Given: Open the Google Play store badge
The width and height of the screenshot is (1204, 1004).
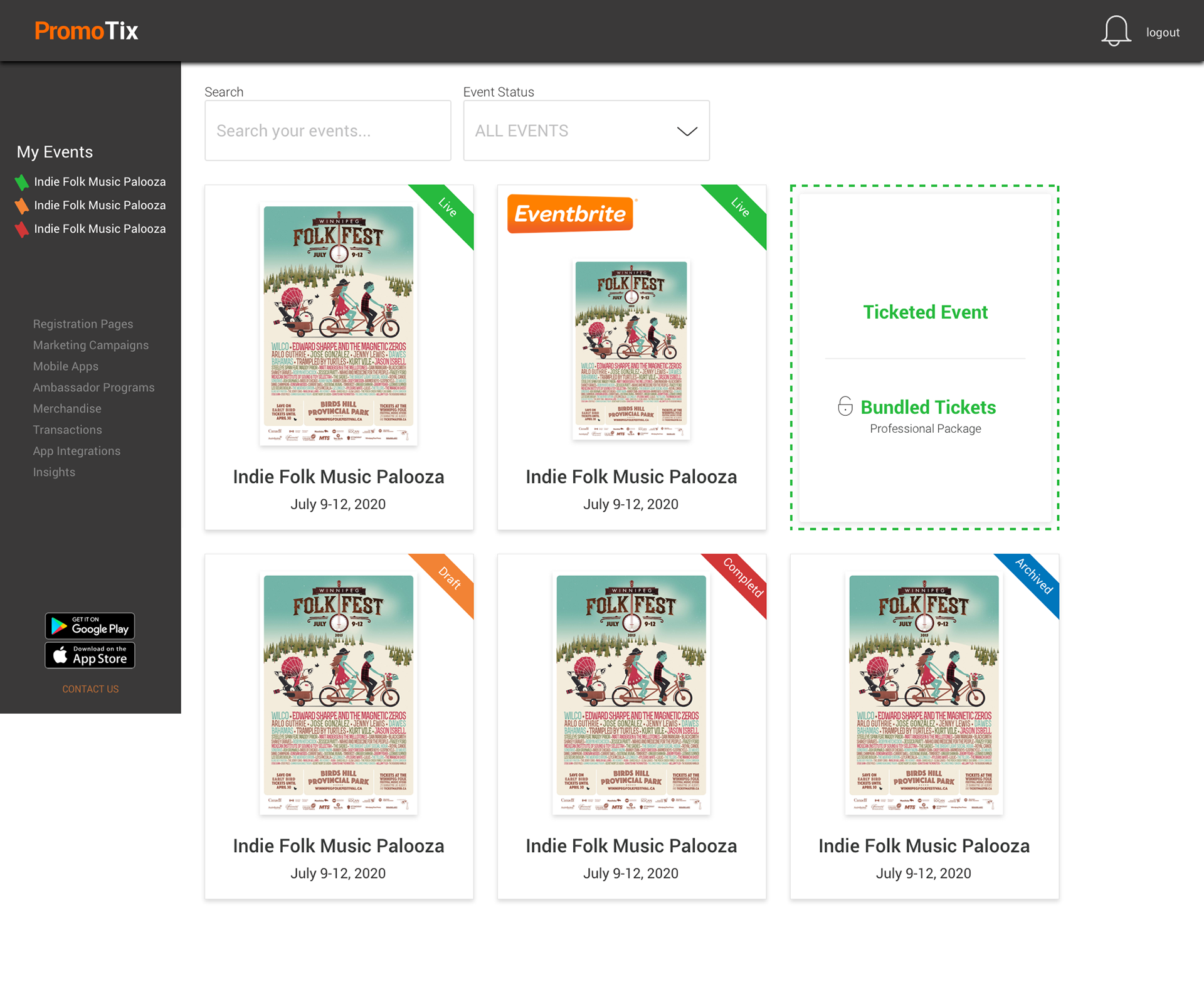Looking at the screenshot, I should click(x=90, y=625).
